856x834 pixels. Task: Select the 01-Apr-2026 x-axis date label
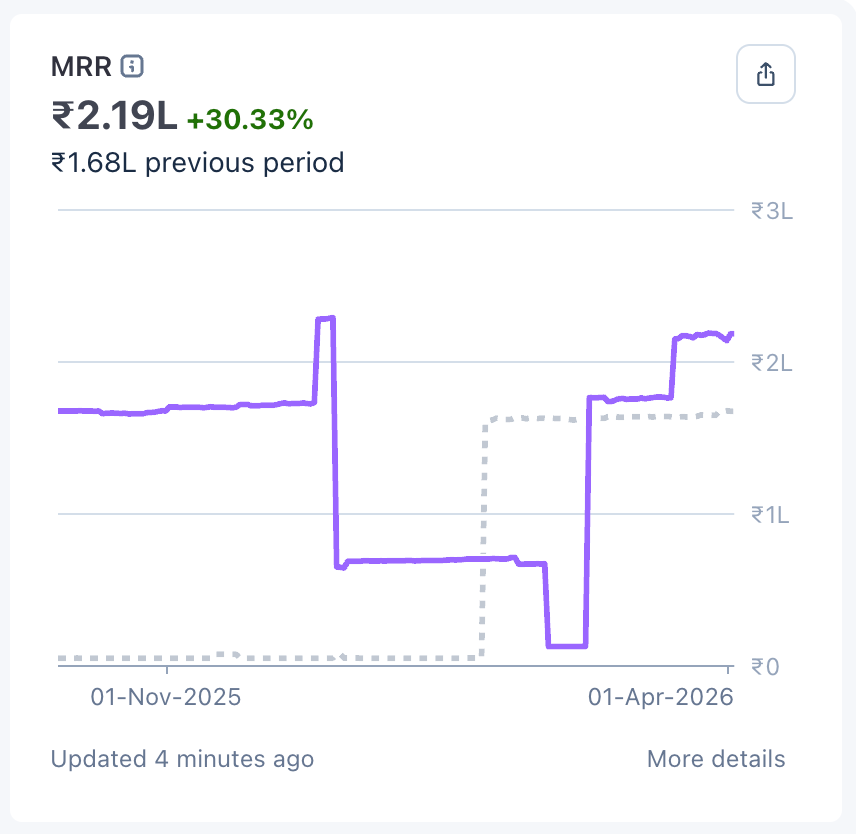click(659, 697)
